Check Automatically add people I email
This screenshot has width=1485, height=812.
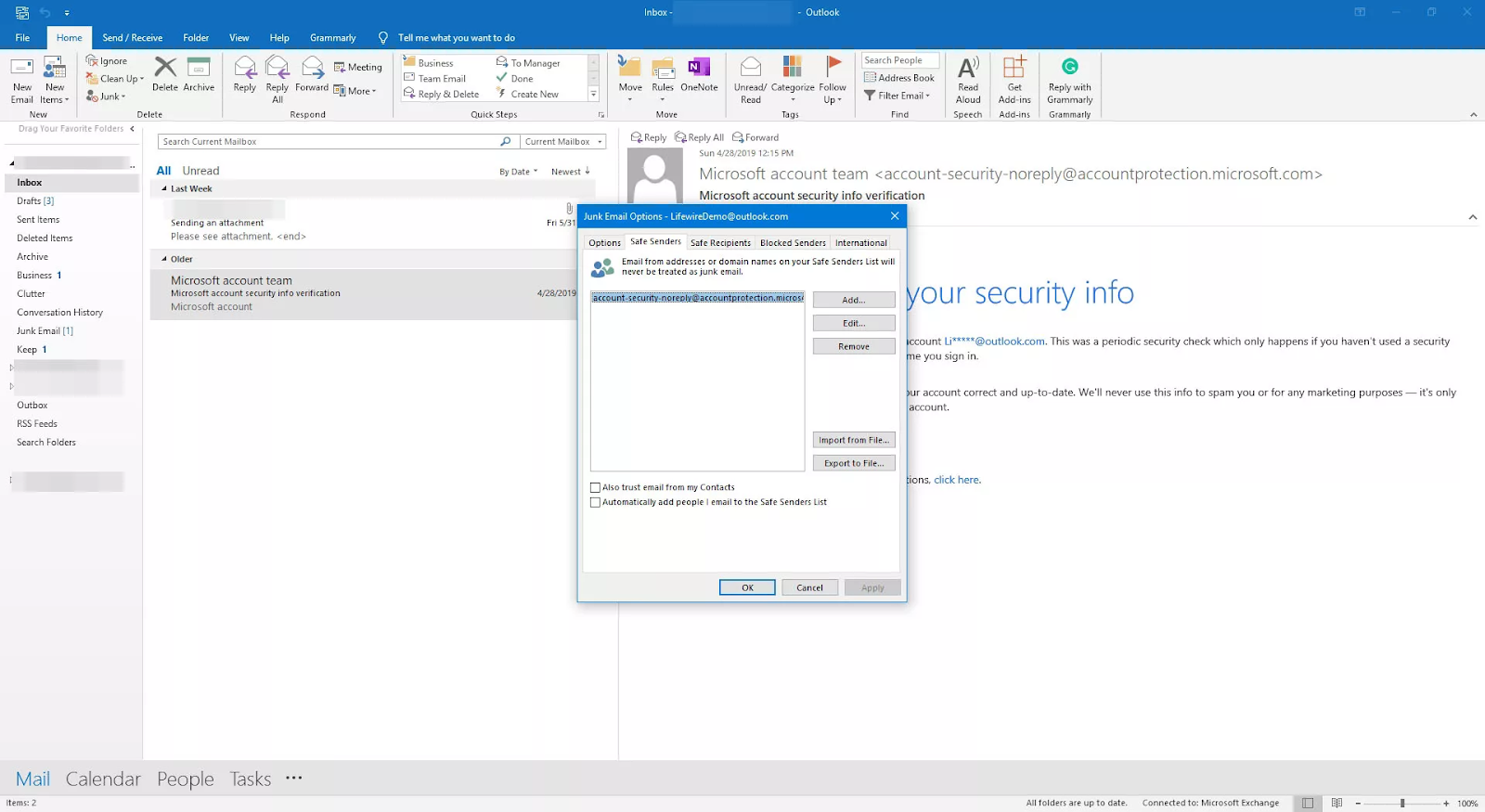click(596, 502)
